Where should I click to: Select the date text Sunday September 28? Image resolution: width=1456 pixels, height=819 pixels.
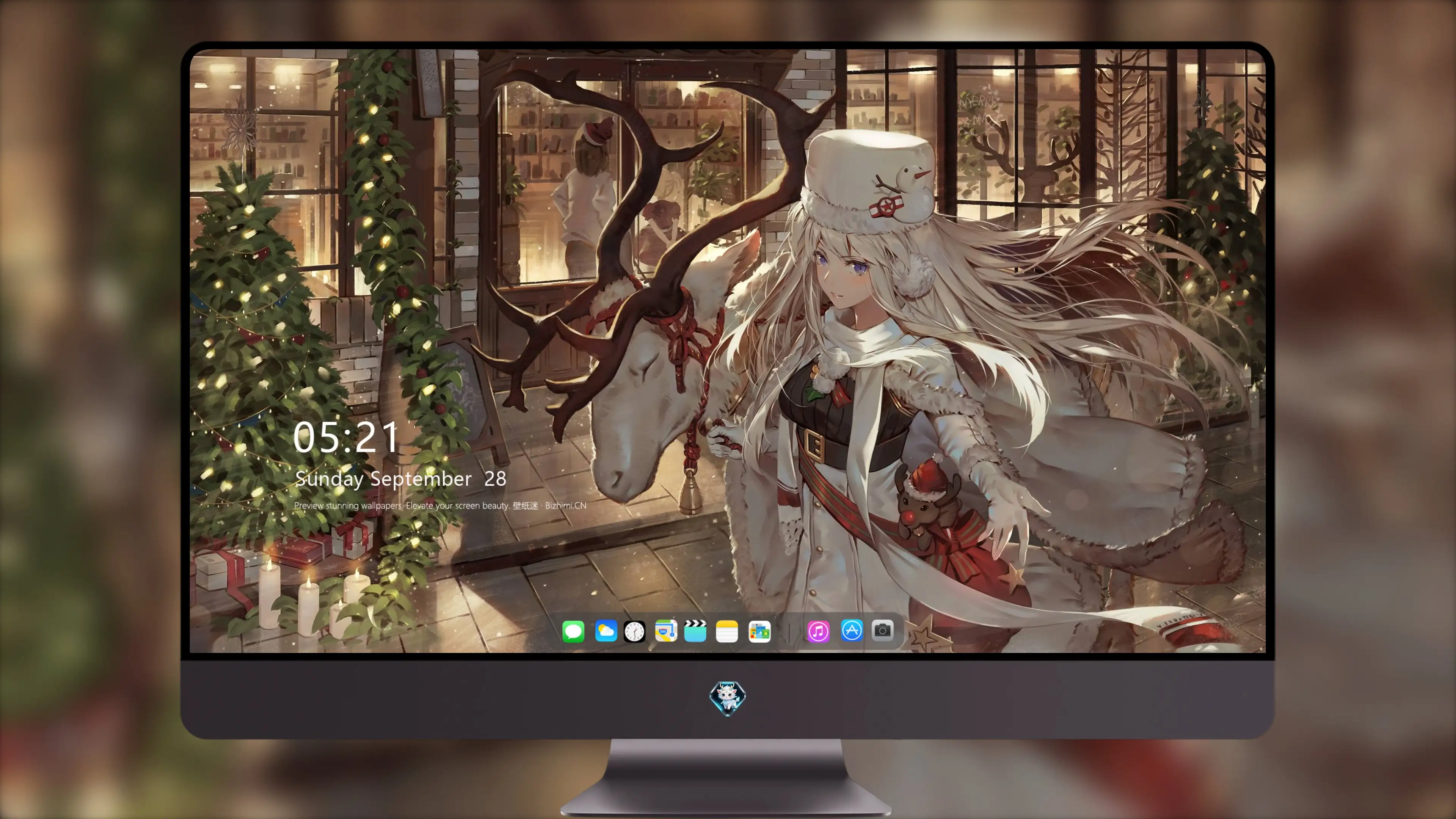pos(400,479)
